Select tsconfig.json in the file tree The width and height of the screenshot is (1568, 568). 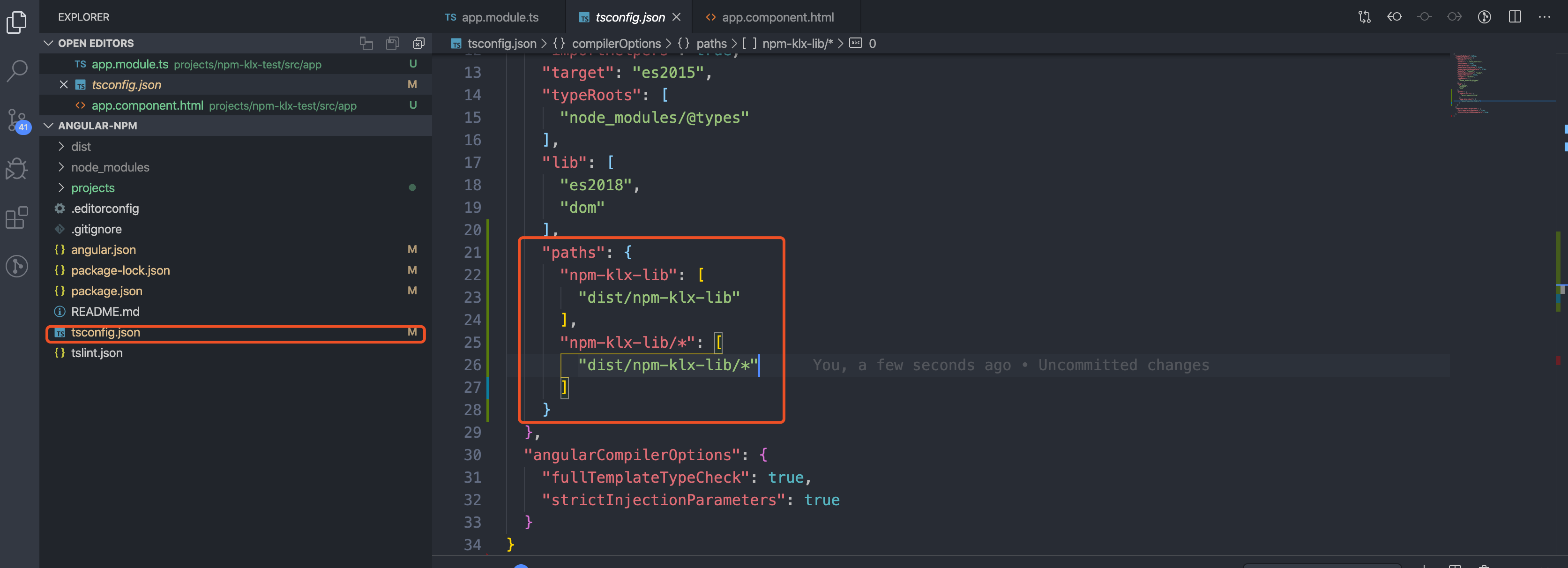[235, 332]
